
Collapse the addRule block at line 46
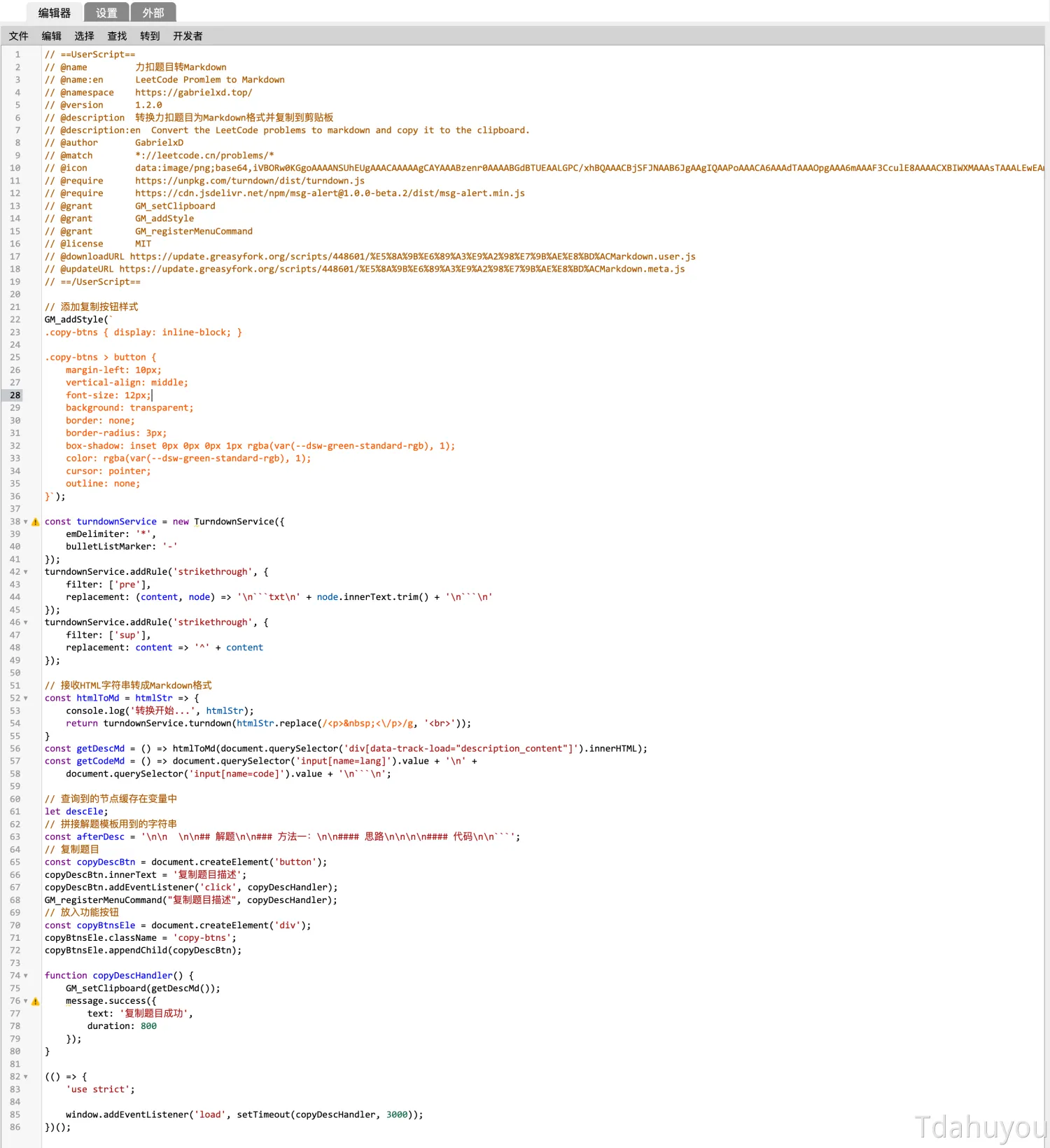point(26,622)
